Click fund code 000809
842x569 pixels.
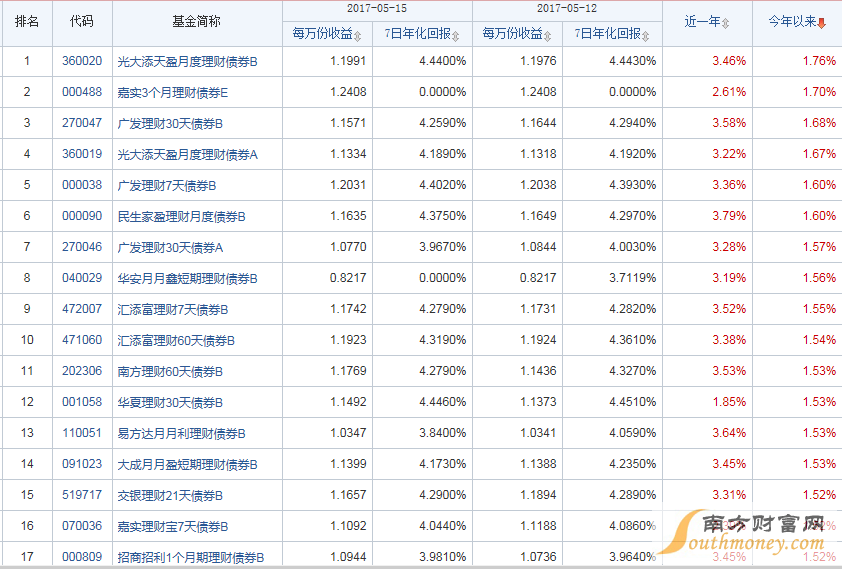(82, 557)
